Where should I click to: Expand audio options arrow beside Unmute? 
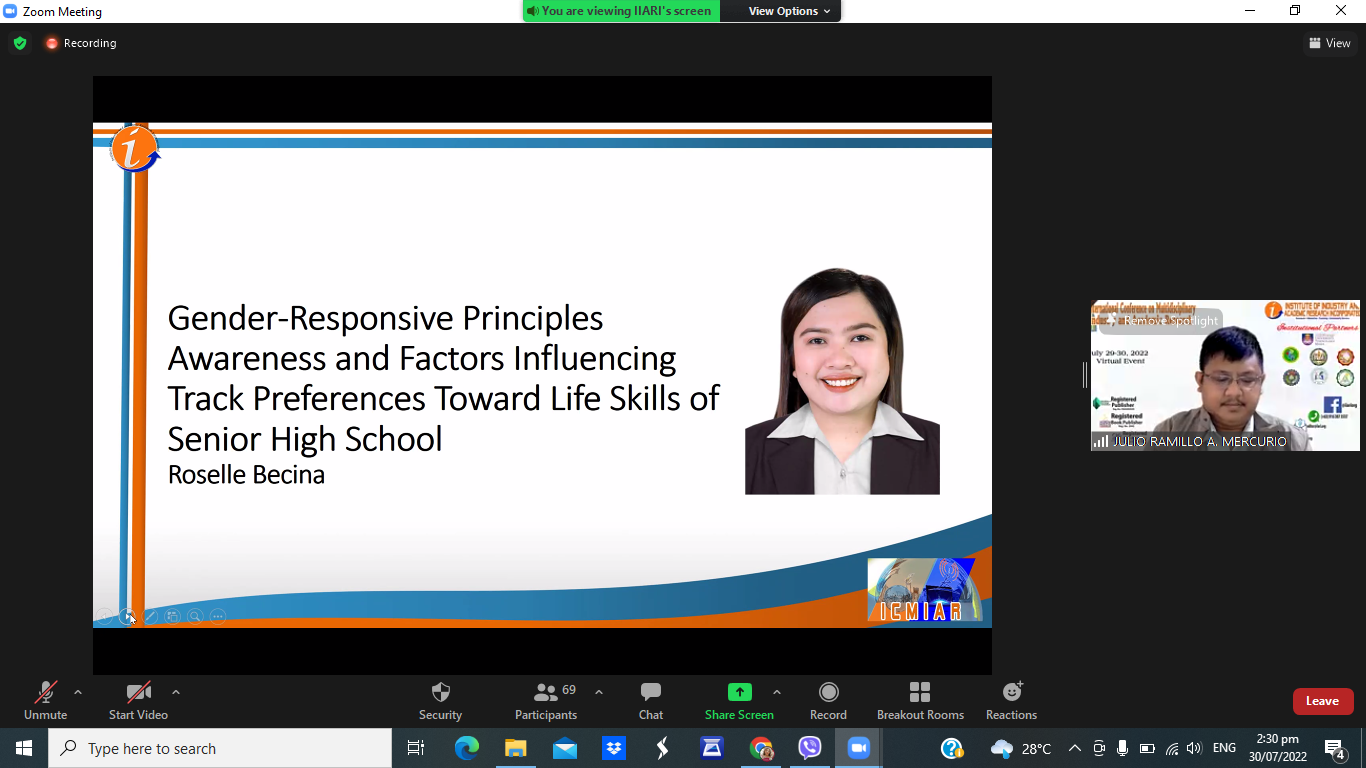click(x=78, y=692)
